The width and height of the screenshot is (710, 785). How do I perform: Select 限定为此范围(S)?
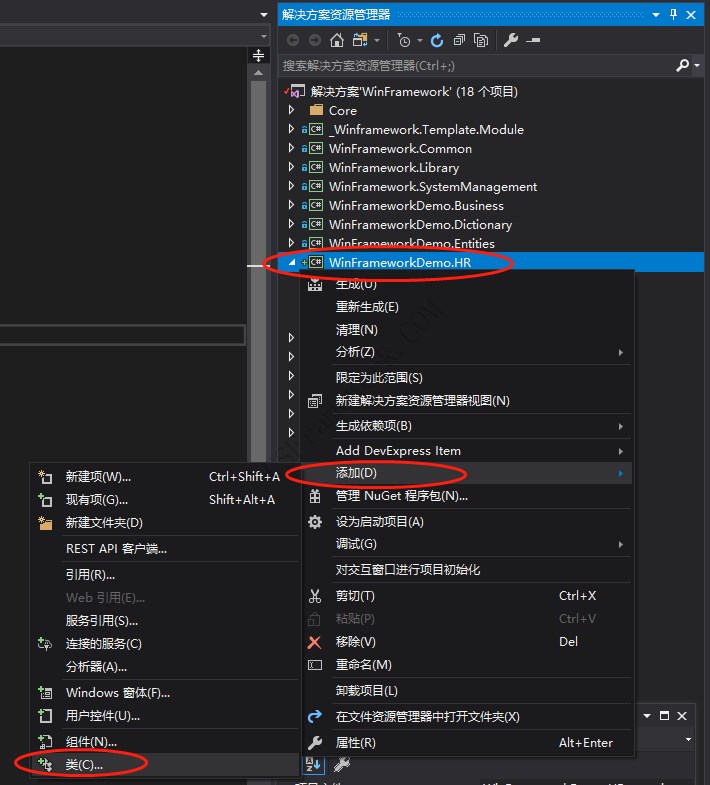[x=467, y=377]
